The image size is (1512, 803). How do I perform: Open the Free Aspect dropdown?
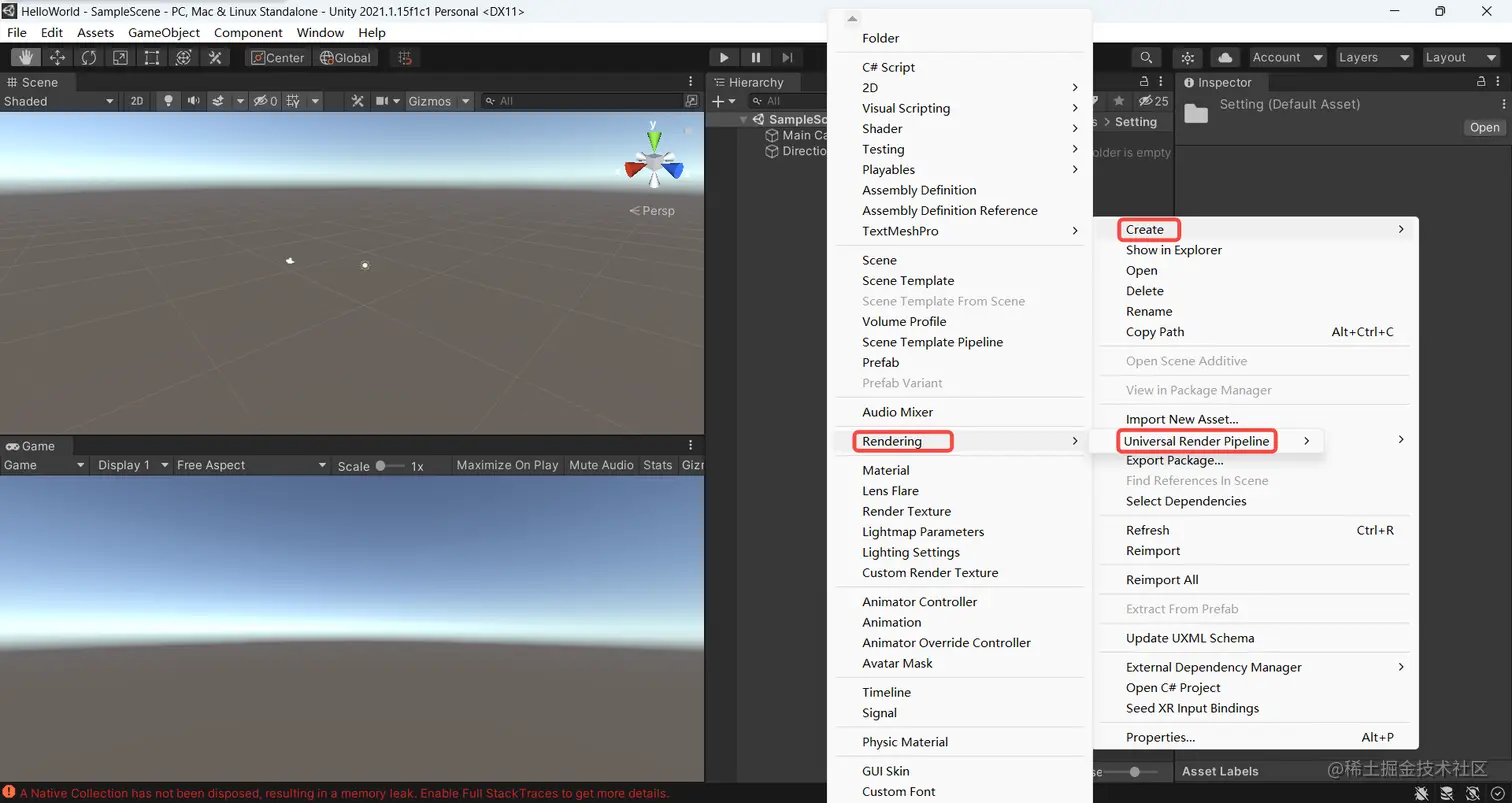[x=251, y=465]
